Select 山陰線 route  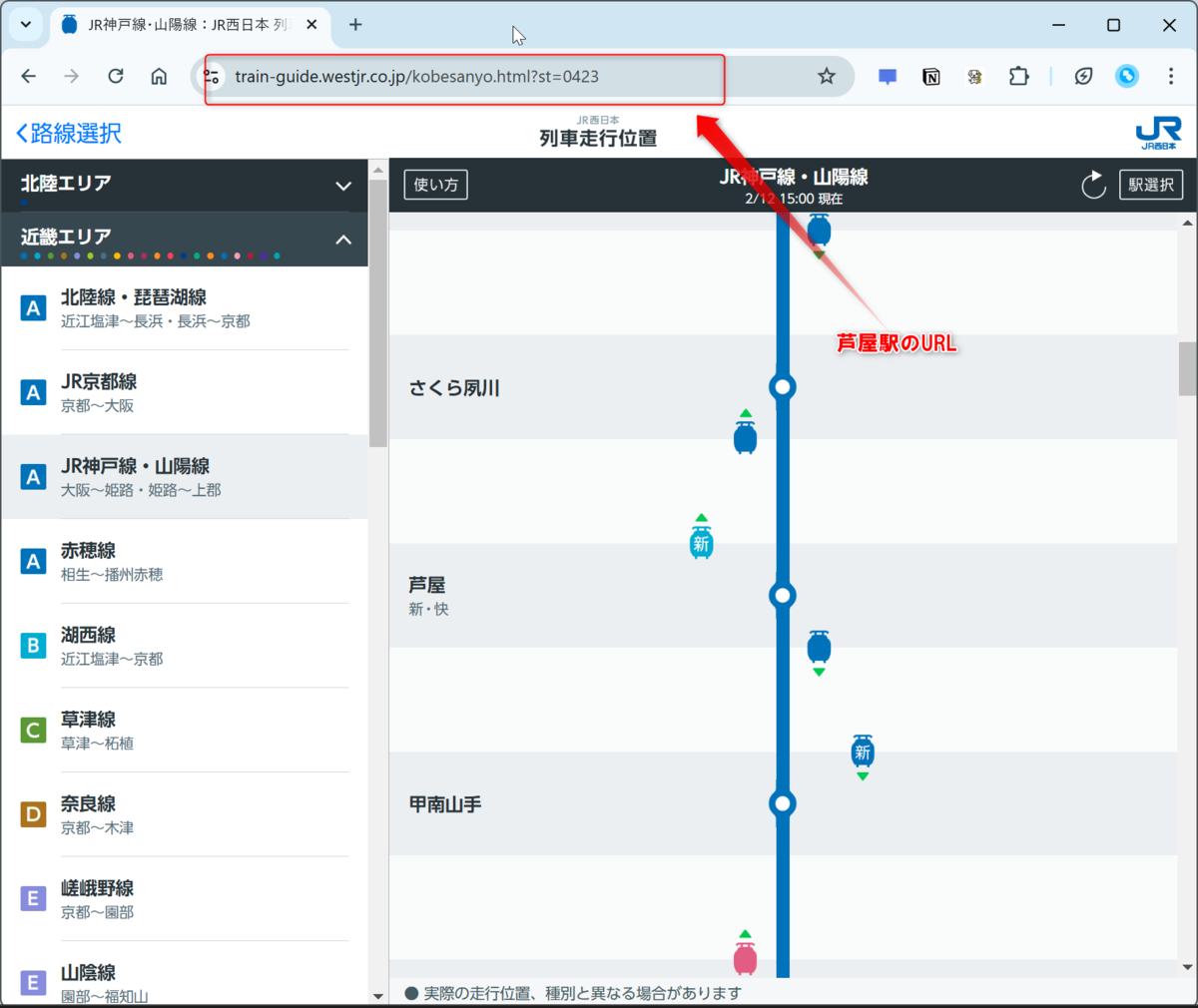(185, 973)
